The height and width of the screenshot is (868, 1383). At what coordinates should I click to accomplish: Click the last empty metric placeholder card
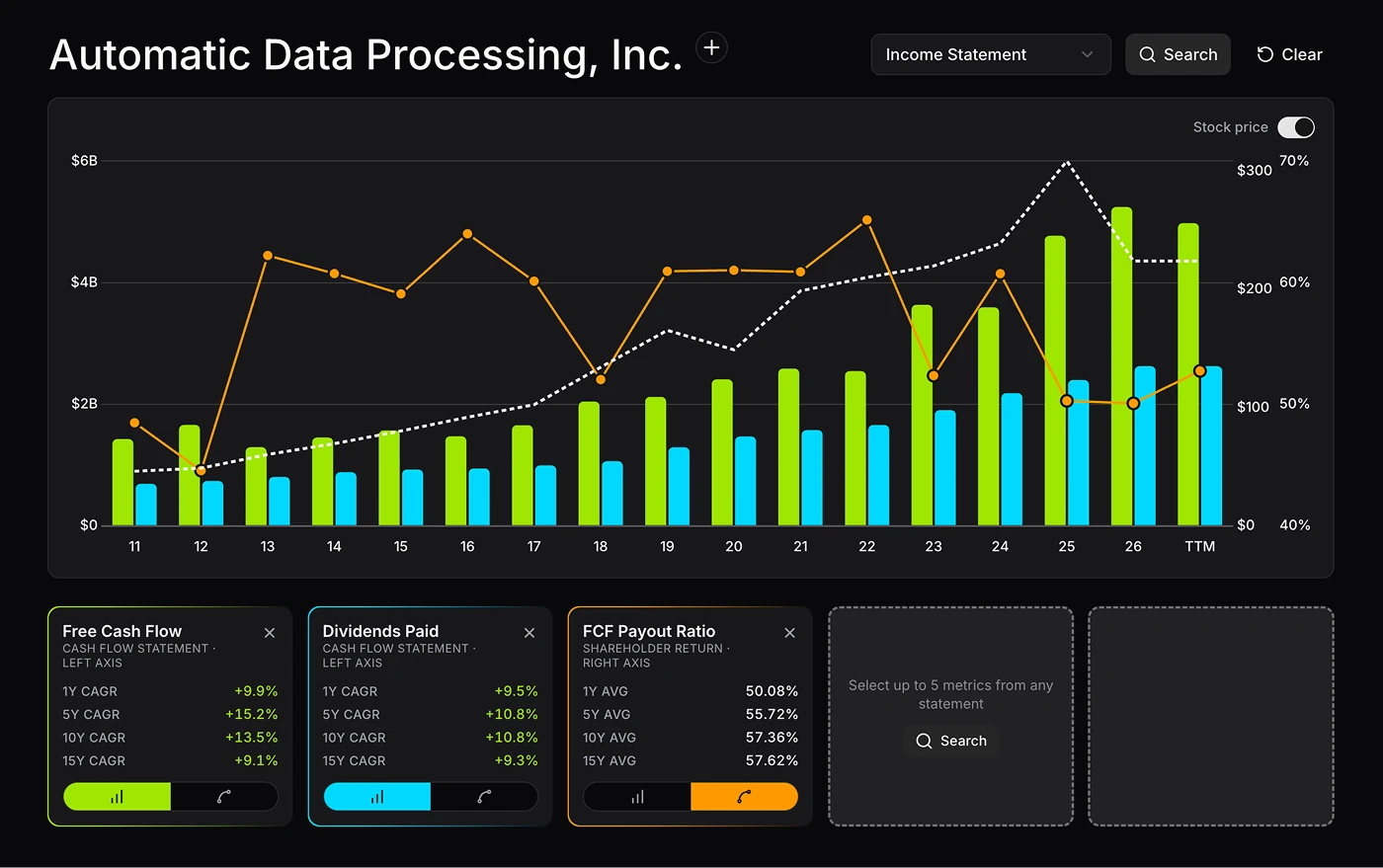click(1211, 716)
